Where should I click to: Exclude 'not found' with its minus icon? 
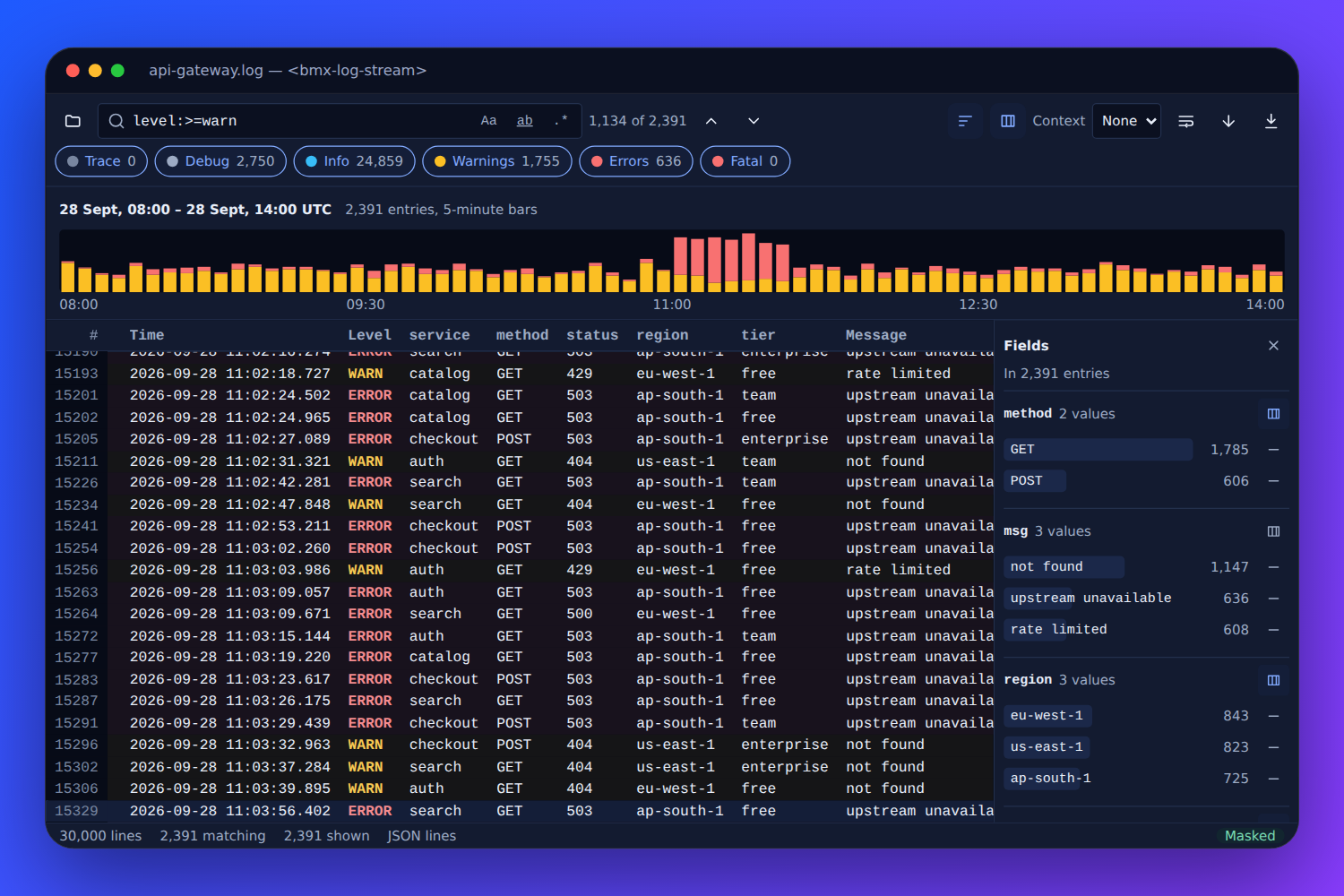tap(1273, 567)
